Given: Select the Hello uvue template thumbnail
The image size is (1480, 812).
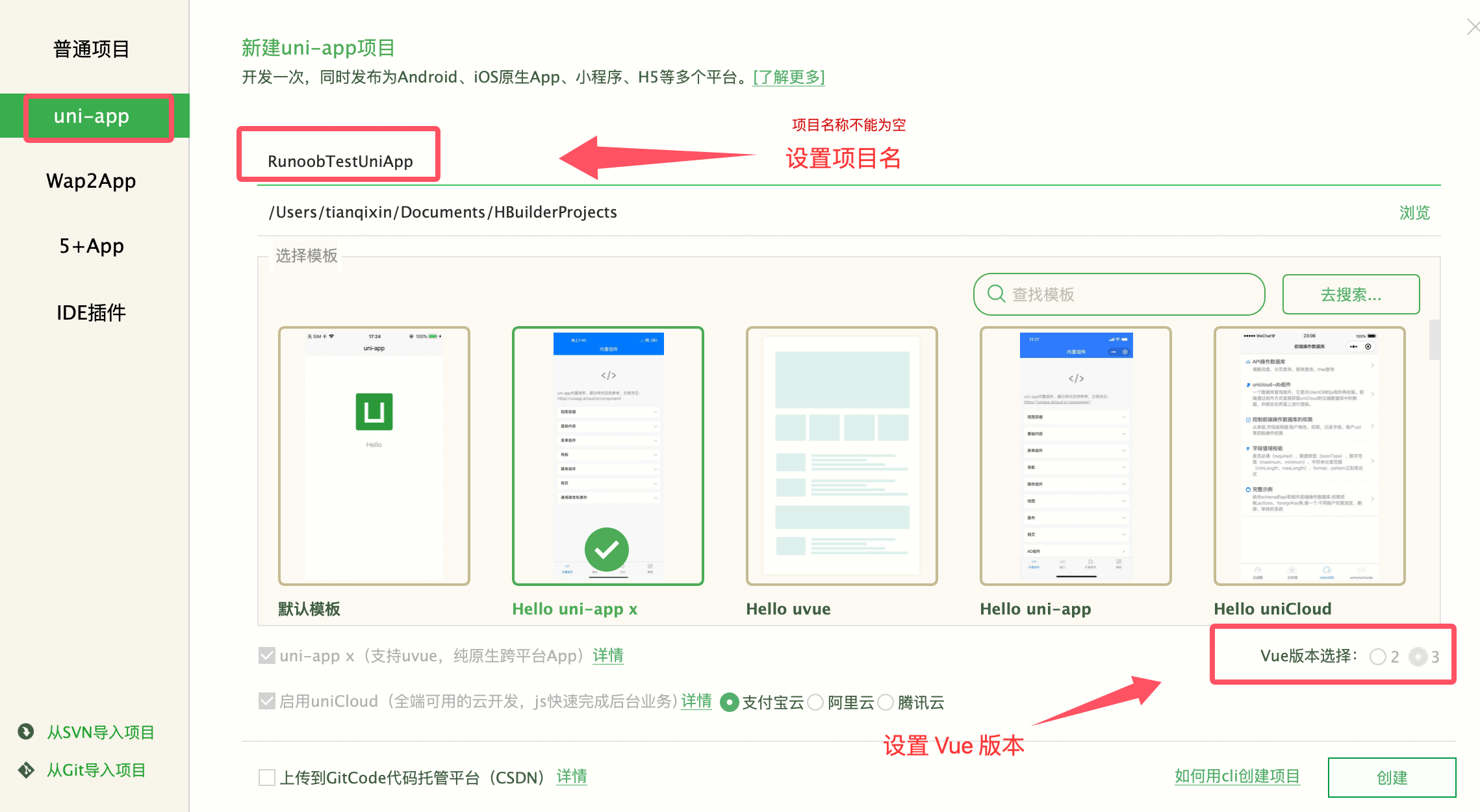Looking at the screenshot, I should [x=841, y=455].
